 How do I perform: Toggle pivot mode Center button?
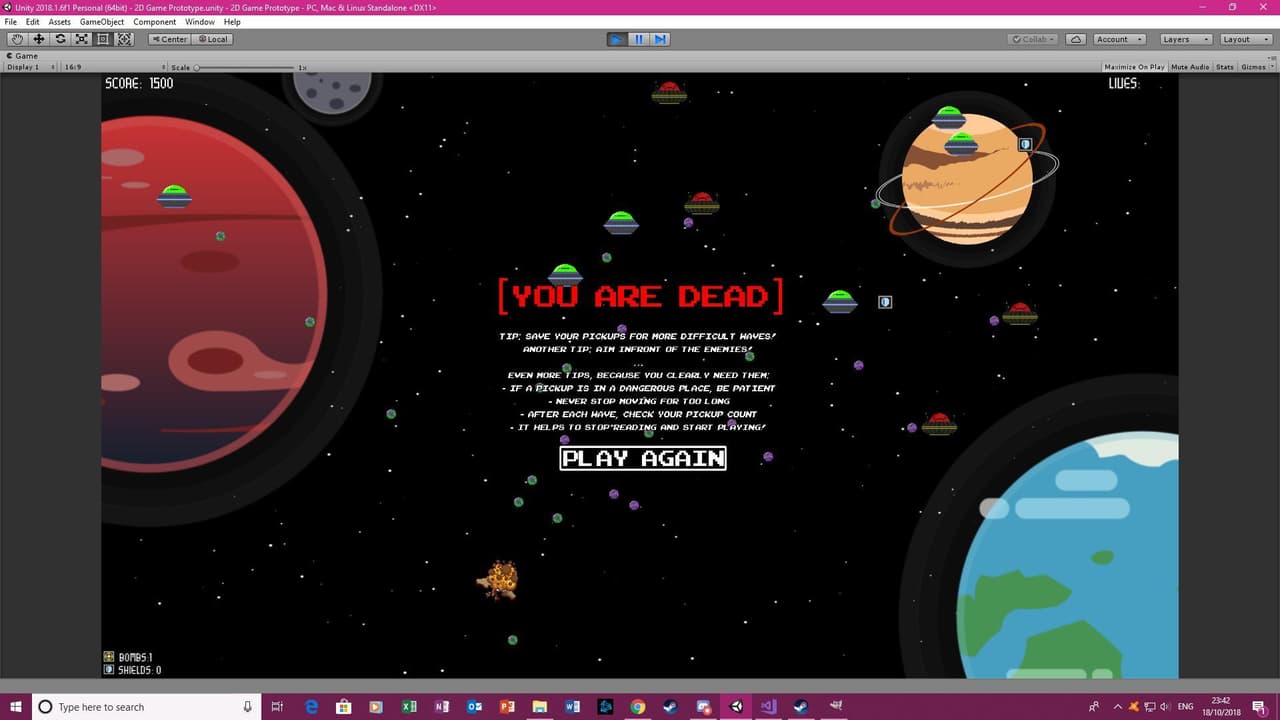click(169, 39)
